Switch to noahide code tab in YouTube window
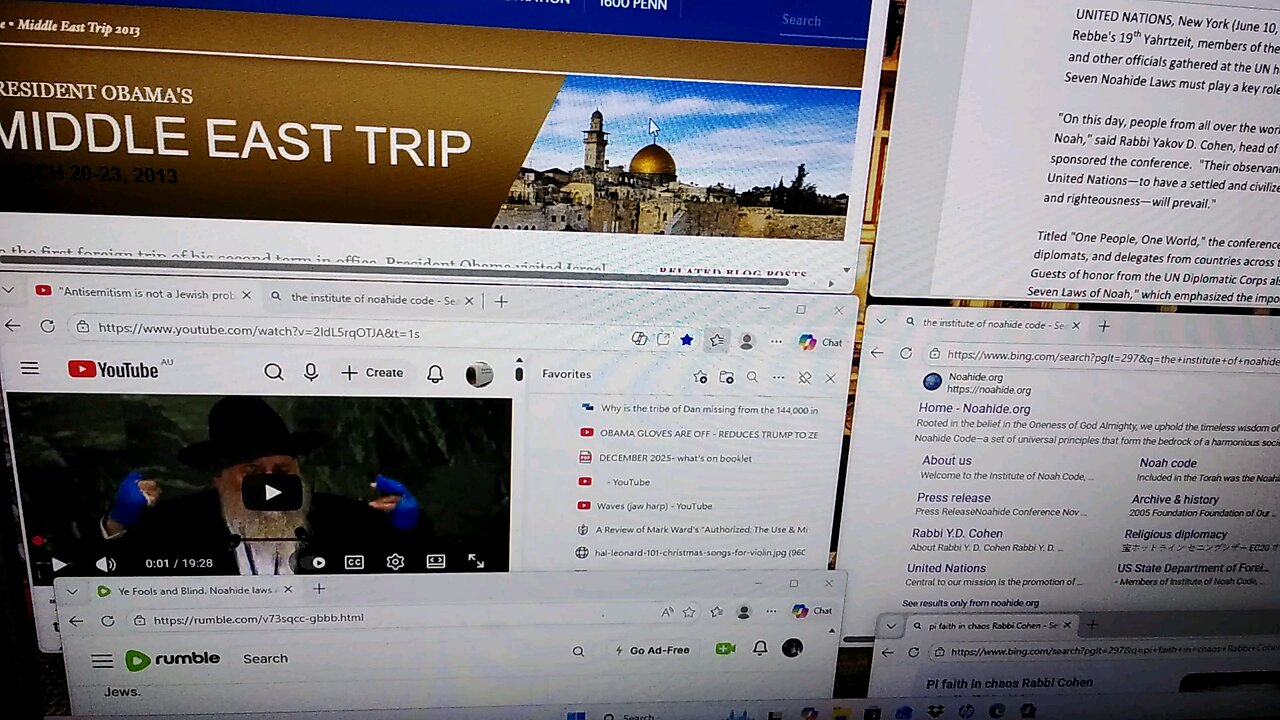This screenshot has height=720, width=1280. click(x=373, y=298)
